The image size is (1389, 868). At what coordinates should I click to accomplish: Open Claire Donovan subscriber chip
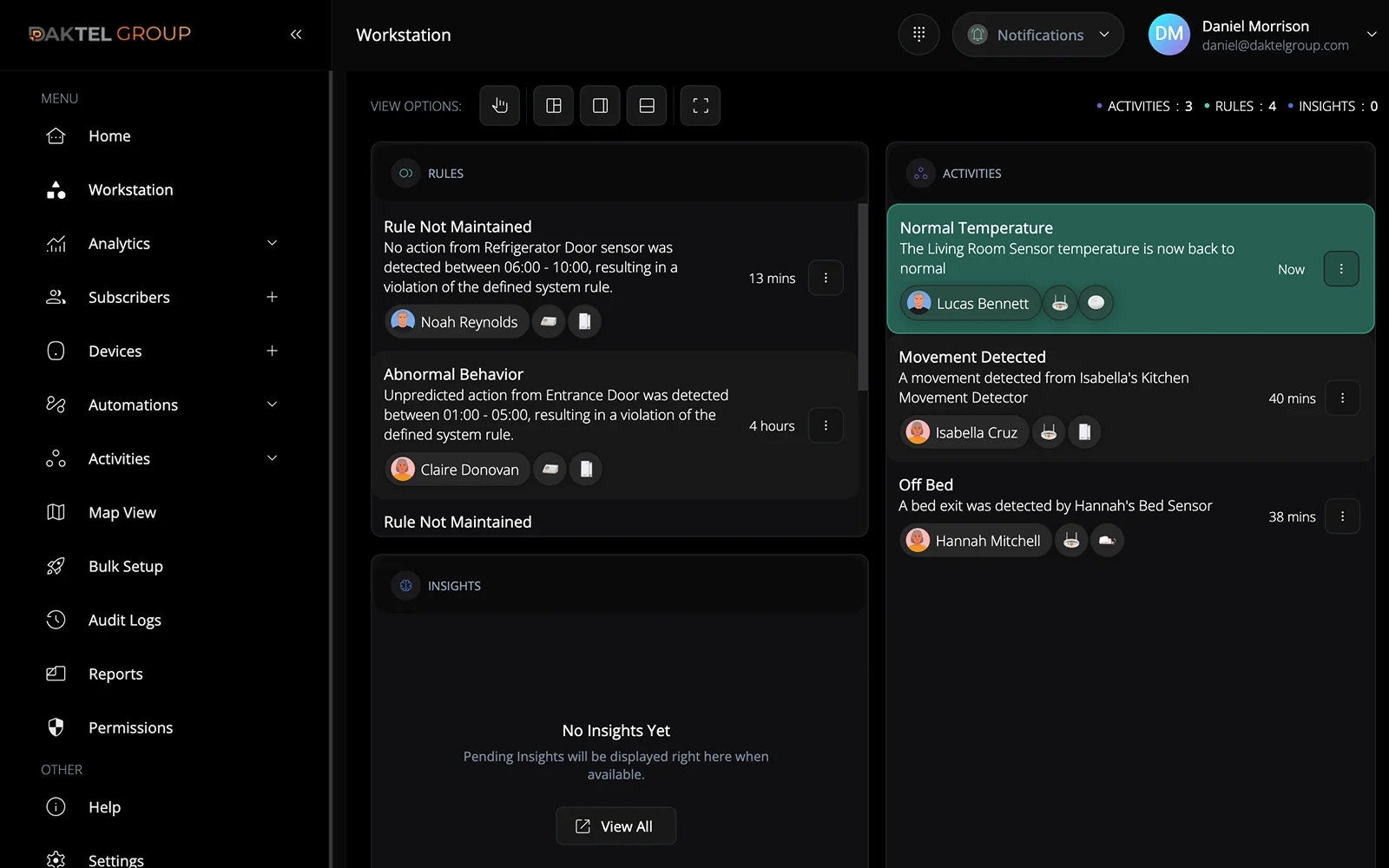[x=458, y=470]
